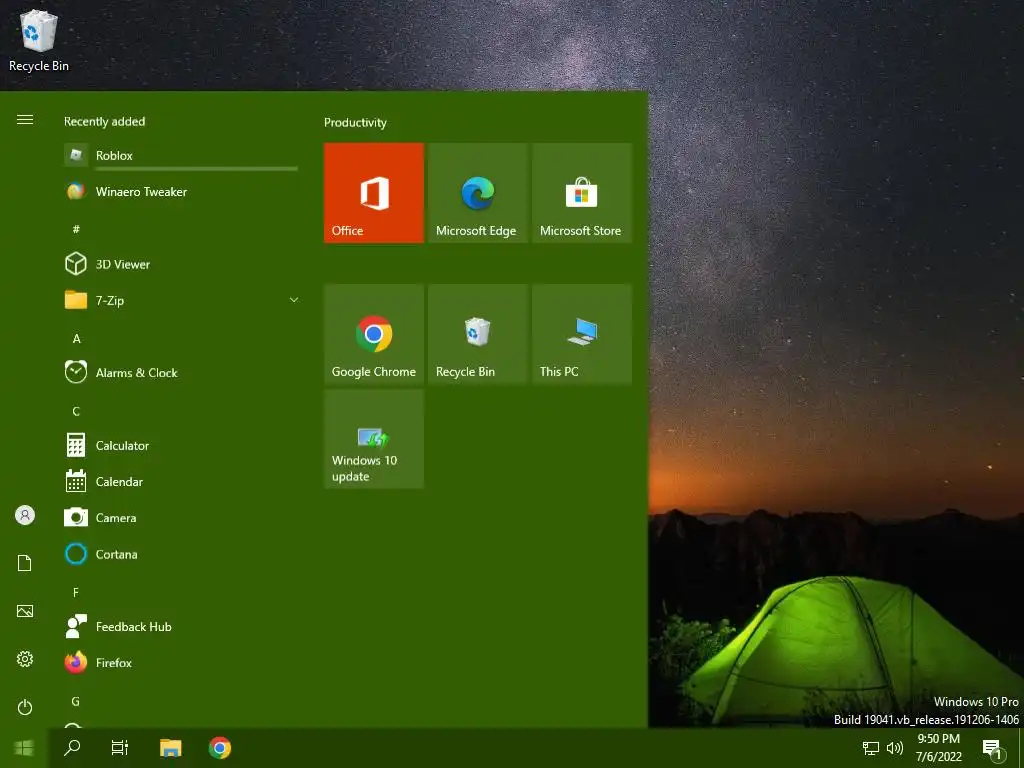Launch Chrome from the taskbar
This screenshot has width=1024, height=768.
tap(220, 748)
